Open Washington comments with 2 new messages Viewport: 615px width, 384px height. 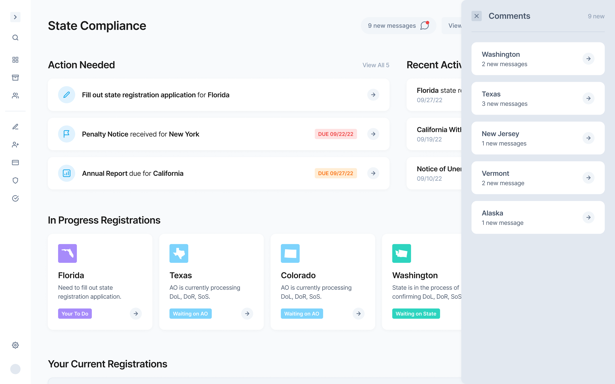point(538,59)
